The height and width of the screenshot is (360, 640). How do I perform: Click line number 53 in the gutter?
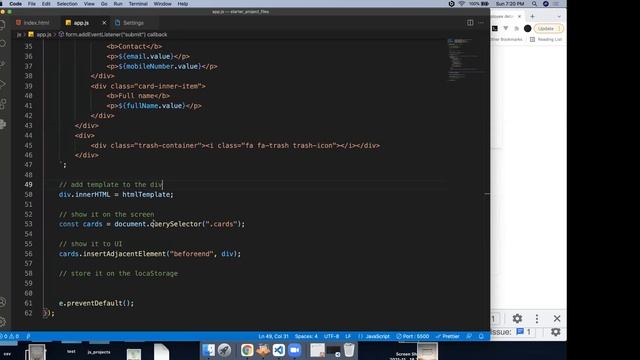28,224
